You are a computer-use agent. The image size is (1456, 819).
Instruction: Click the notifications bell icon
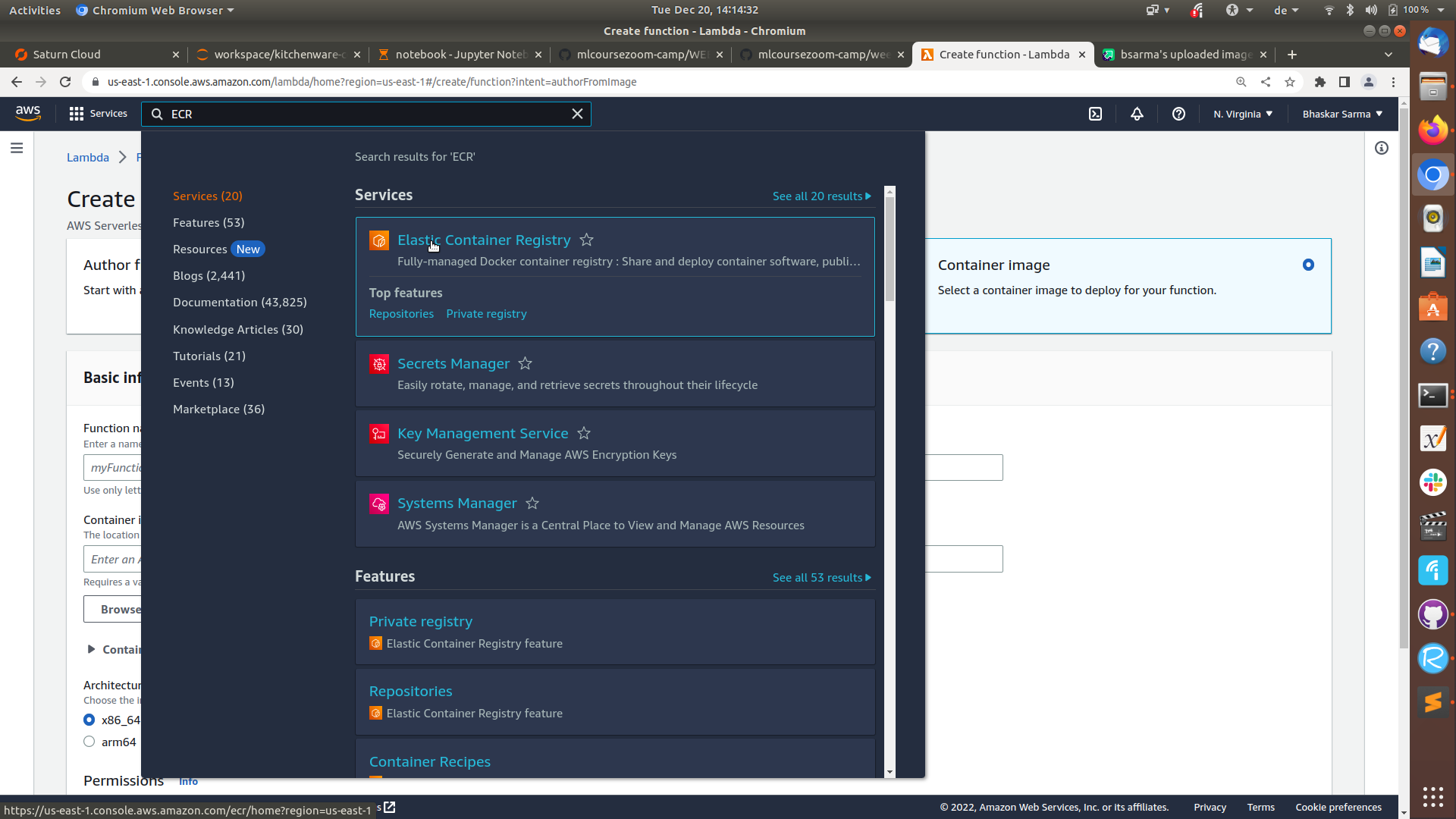(x=1137, y=114)
